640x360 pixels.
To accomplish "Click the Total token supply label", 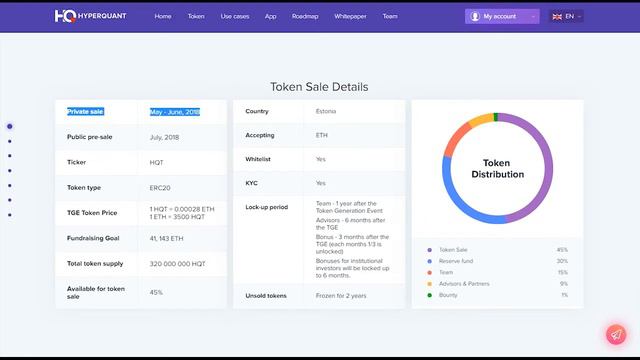I will coord(95,264).
